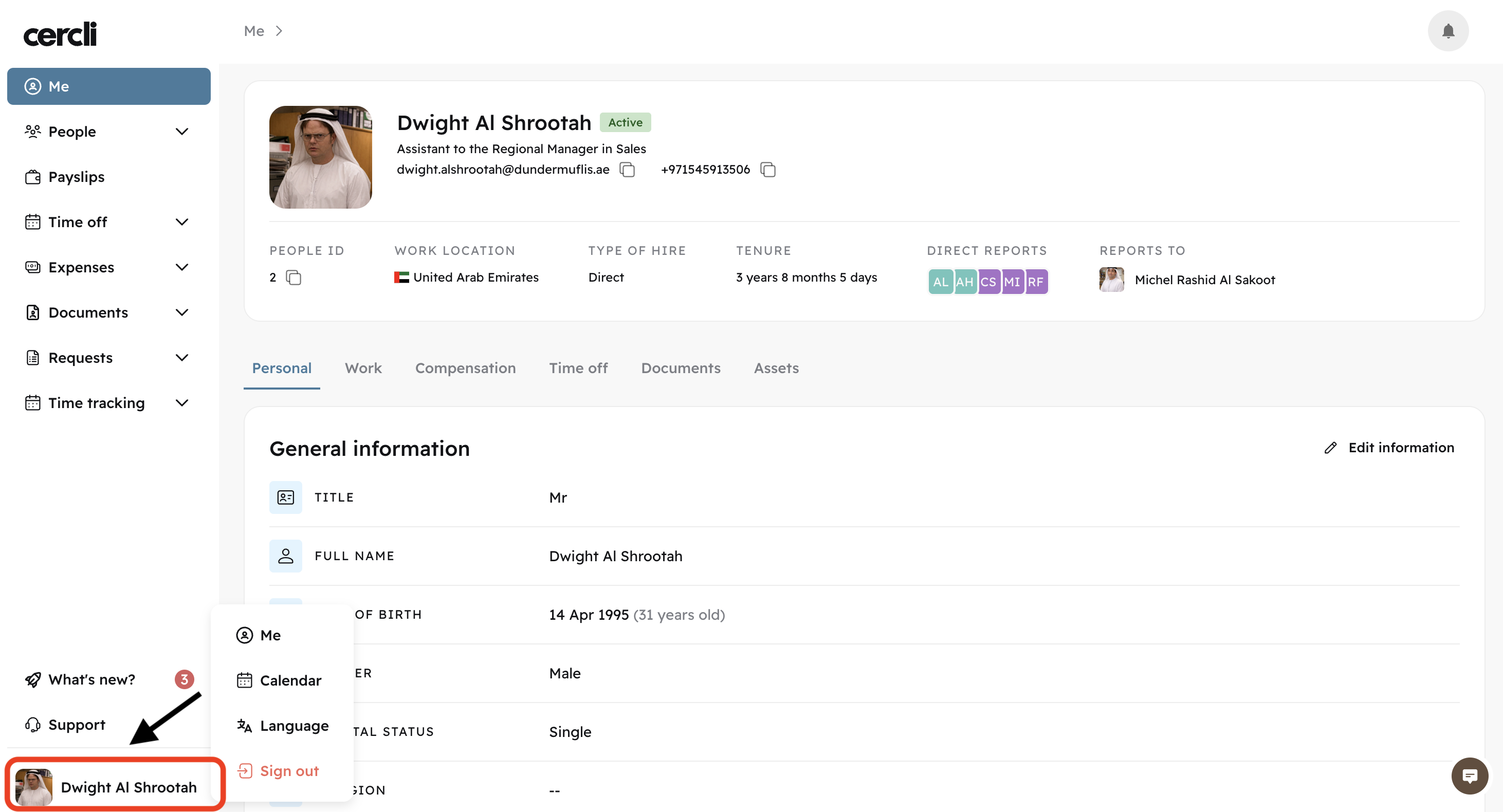Choose Me from the account popup menu

pos(282,635)
